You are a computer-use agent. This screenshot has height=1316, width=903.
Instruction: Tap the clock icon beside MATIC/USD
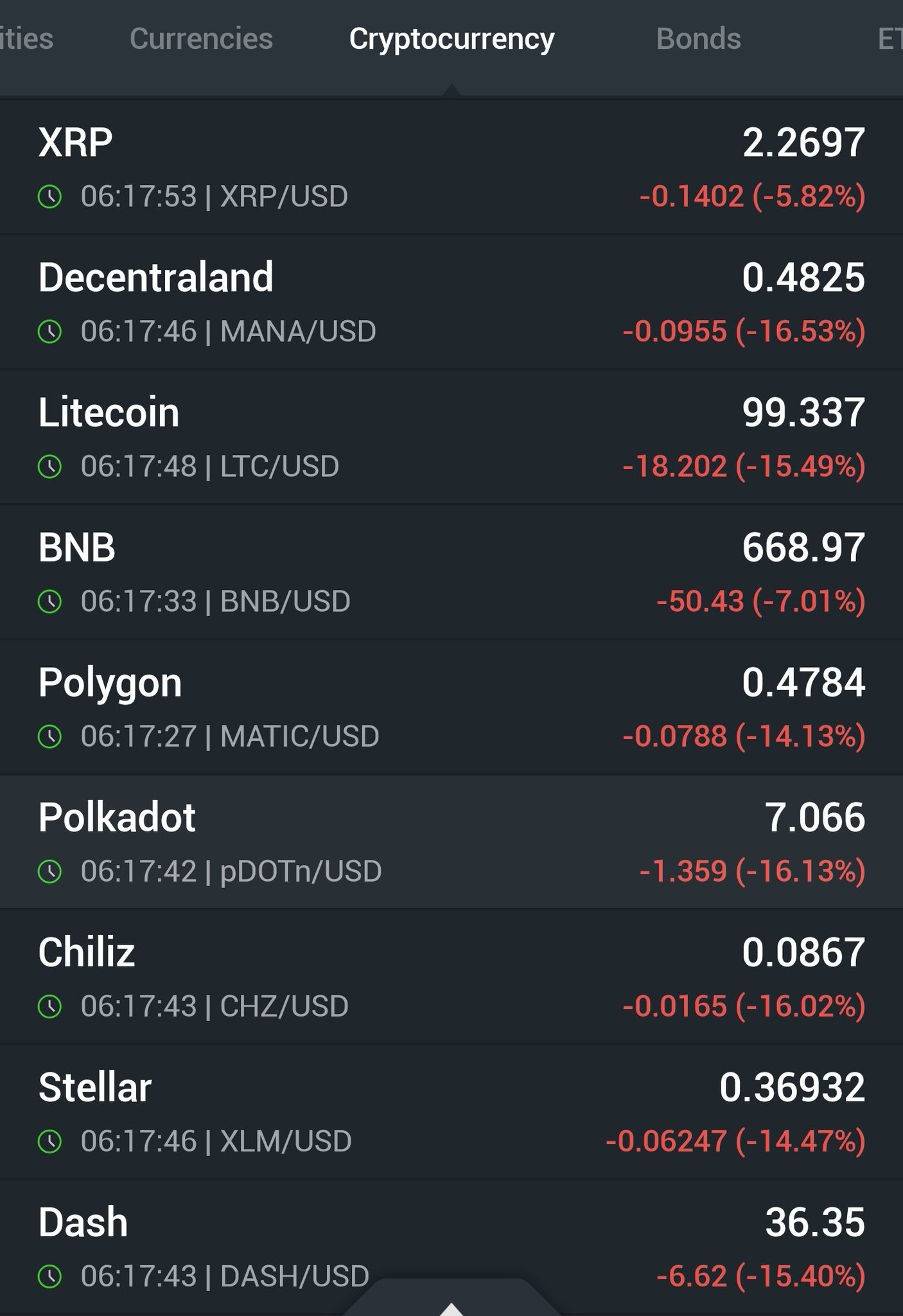click(x=50, y=736)
